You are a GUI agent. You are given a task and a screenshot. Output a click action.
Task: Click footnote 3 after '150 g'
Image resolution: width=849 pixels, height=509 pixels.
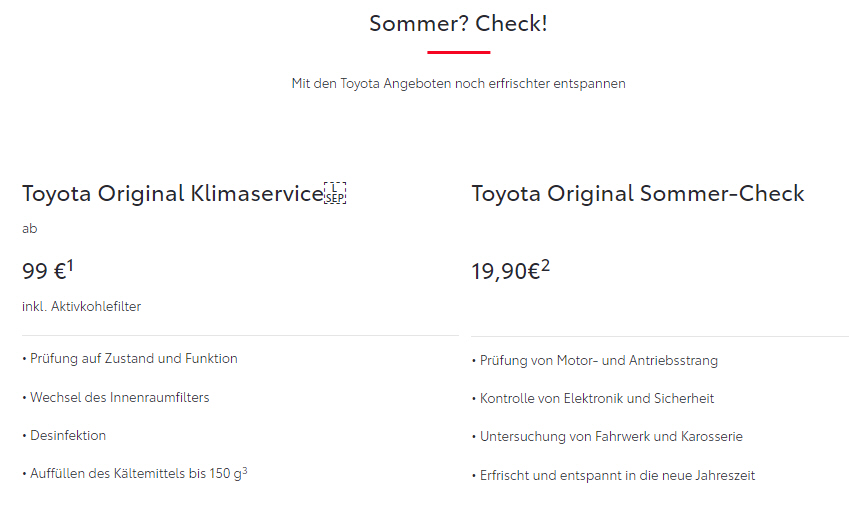(245, 471)
